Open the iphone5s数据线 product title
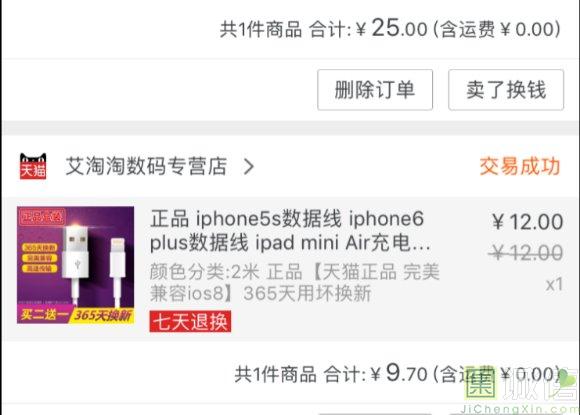 pos(290,230)
